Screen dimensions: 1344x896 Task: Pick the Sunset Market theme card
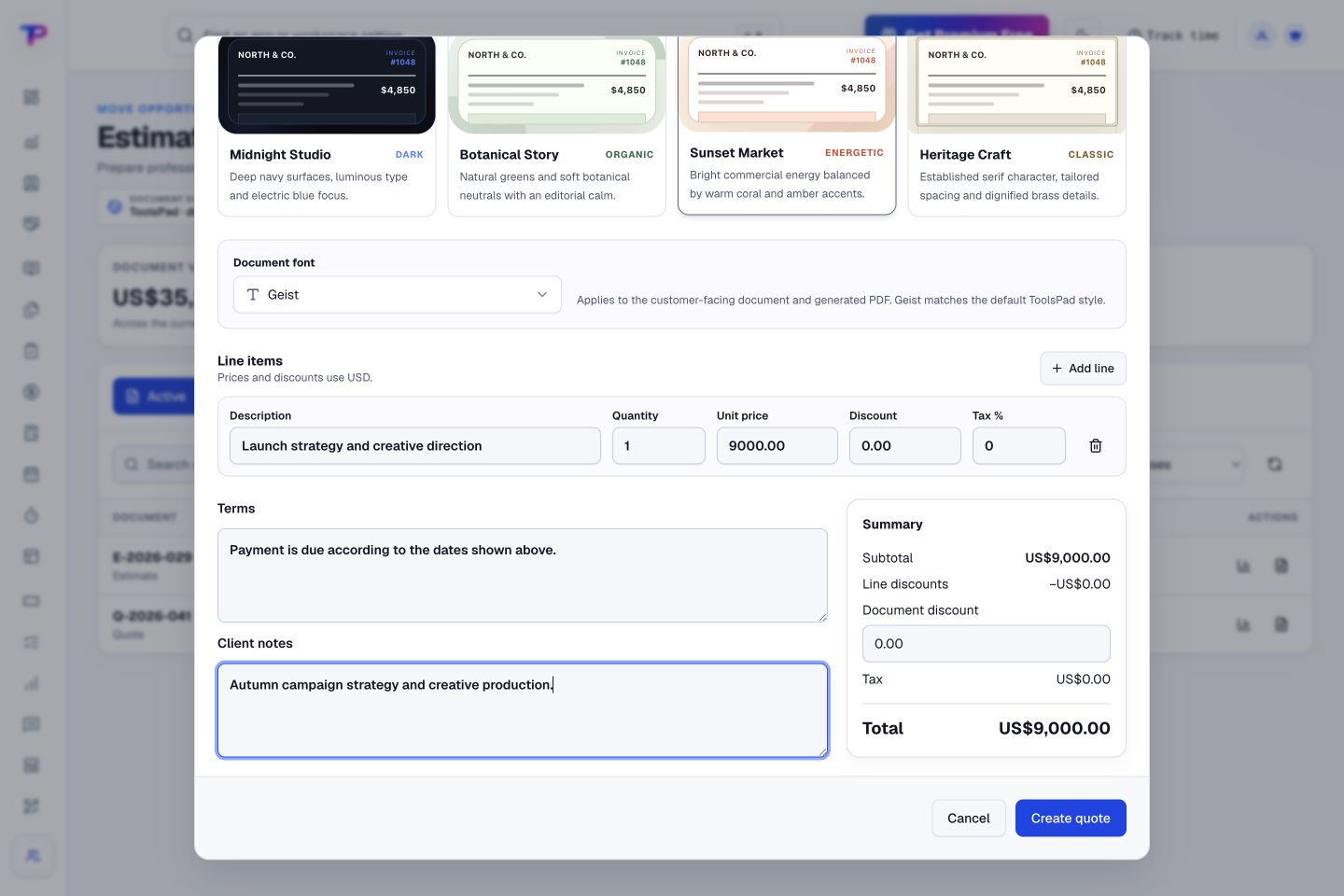coord(787,124)
